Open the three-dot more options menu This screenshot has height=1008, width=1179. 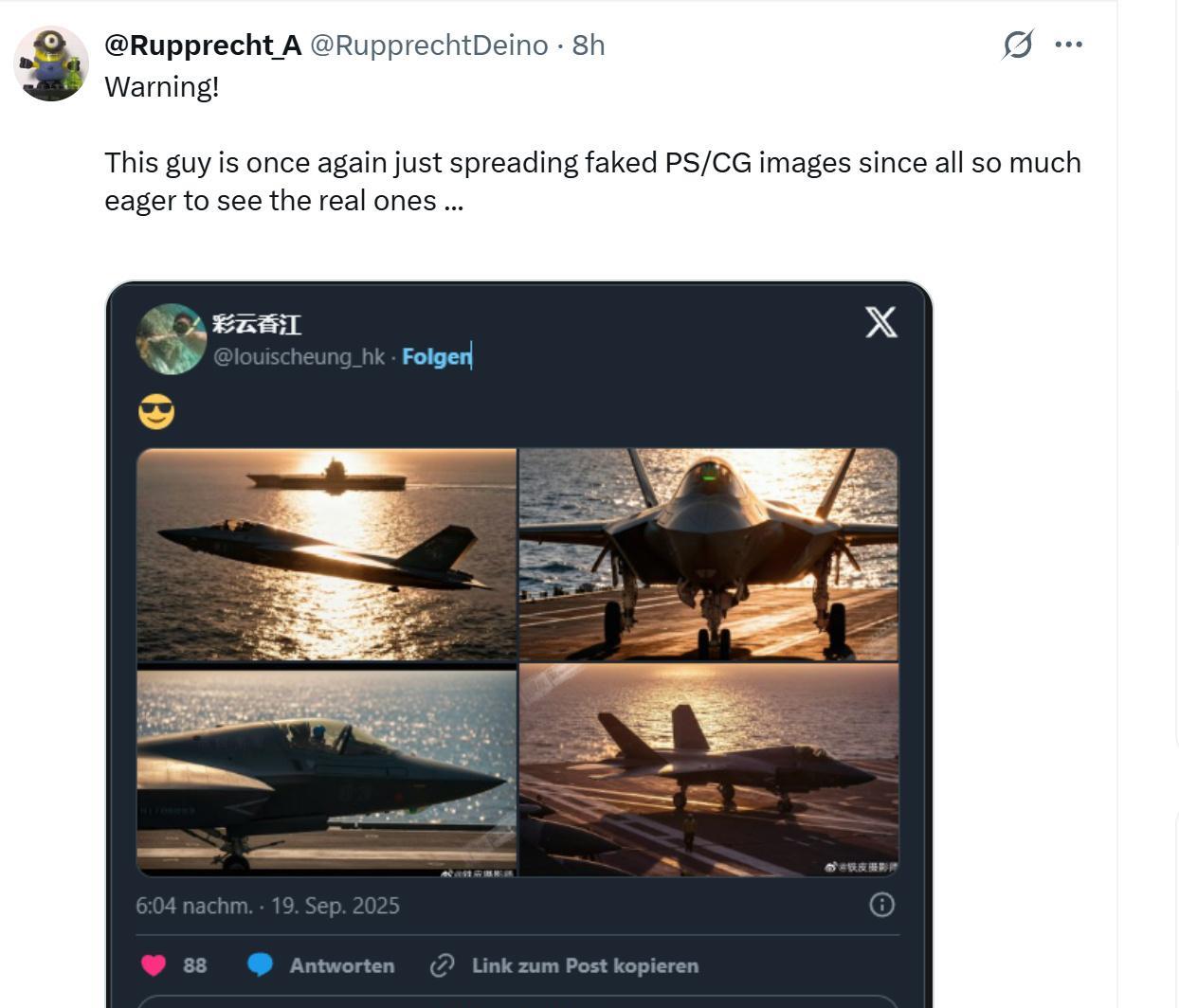coord(1068,45)
